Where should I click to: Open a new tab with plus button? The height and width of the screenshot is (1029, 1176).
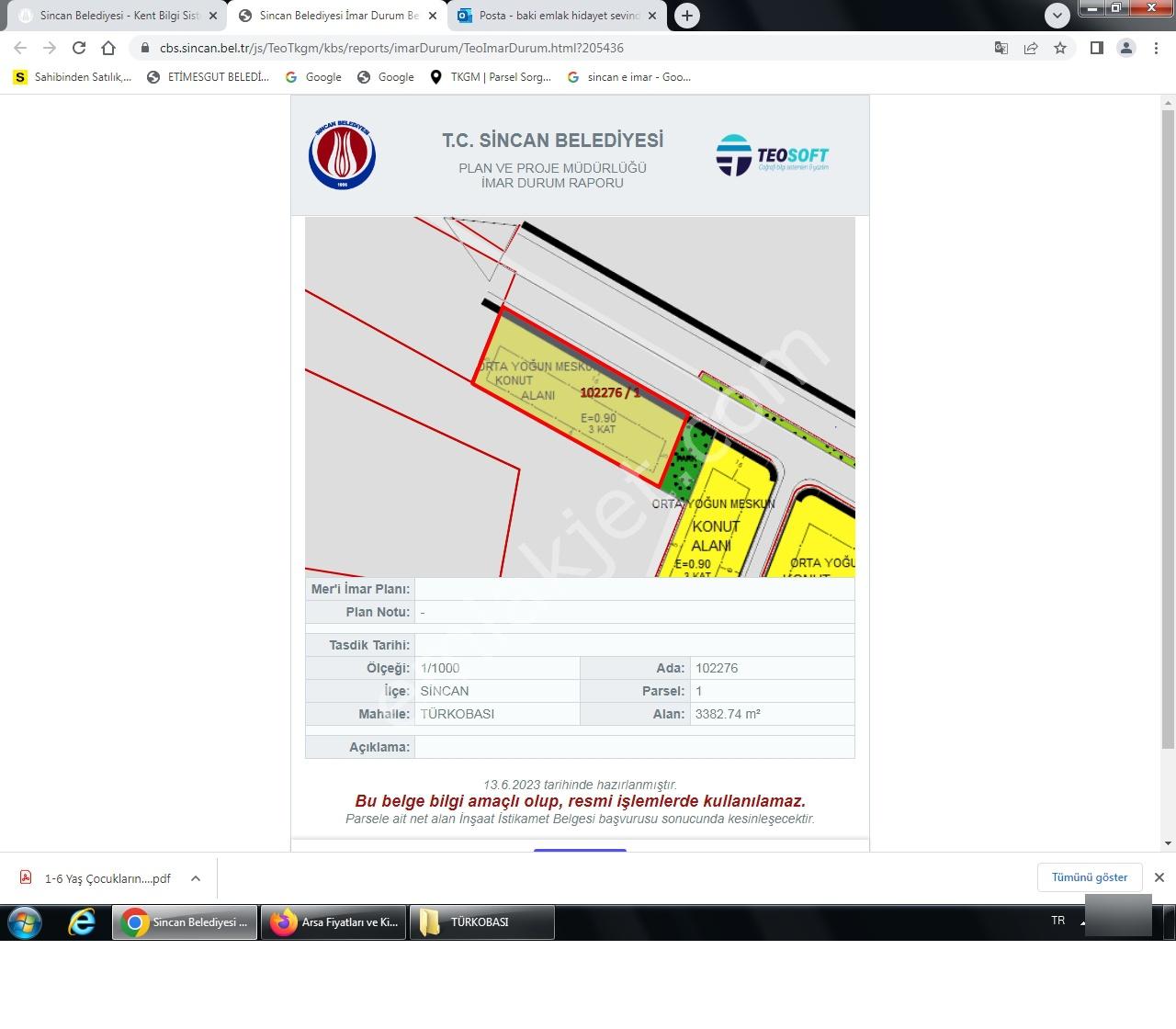point(686,16)
